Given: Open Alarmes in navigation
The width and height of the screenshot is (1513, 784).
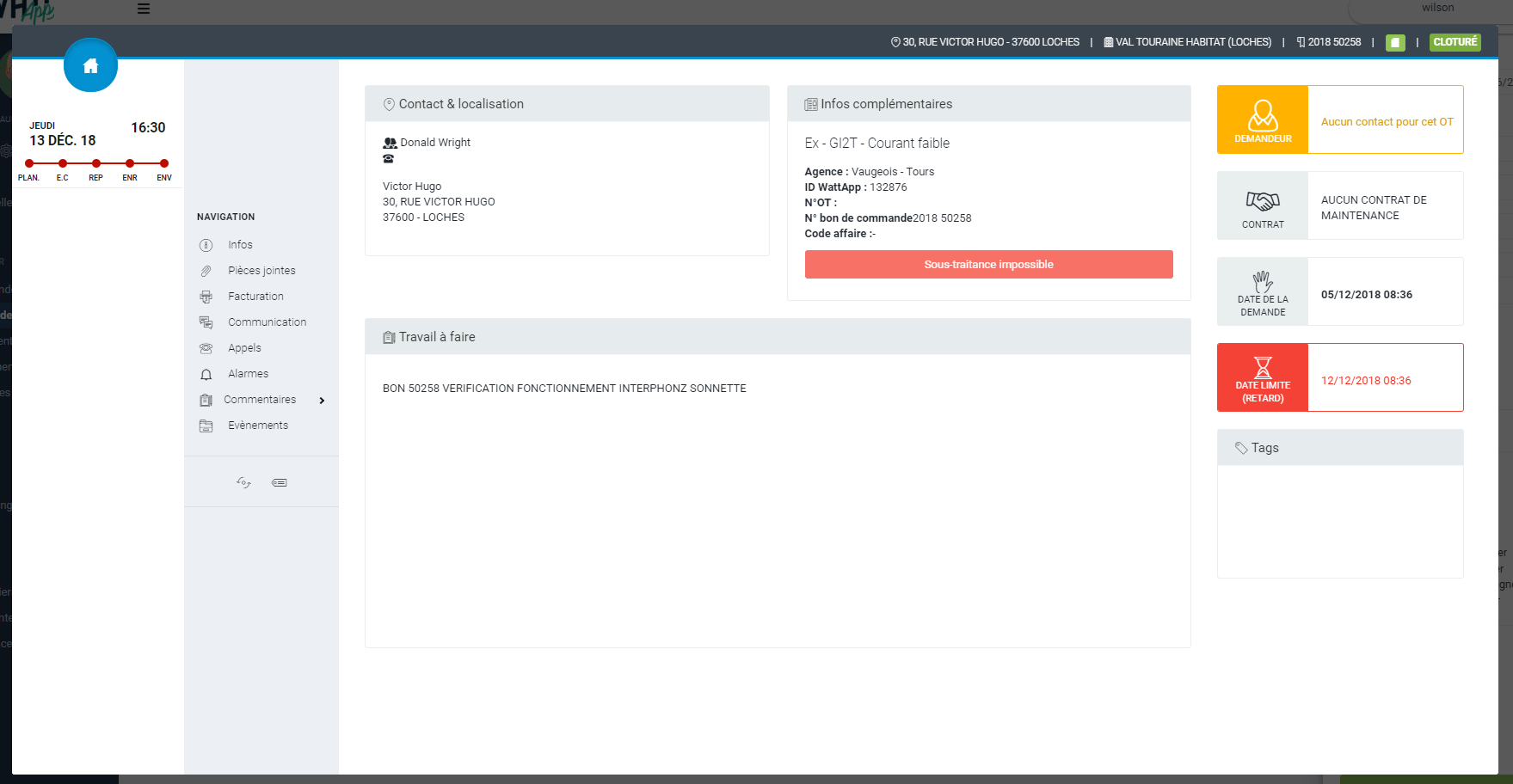Looking at the screenshot, I should tap(248, 374).
